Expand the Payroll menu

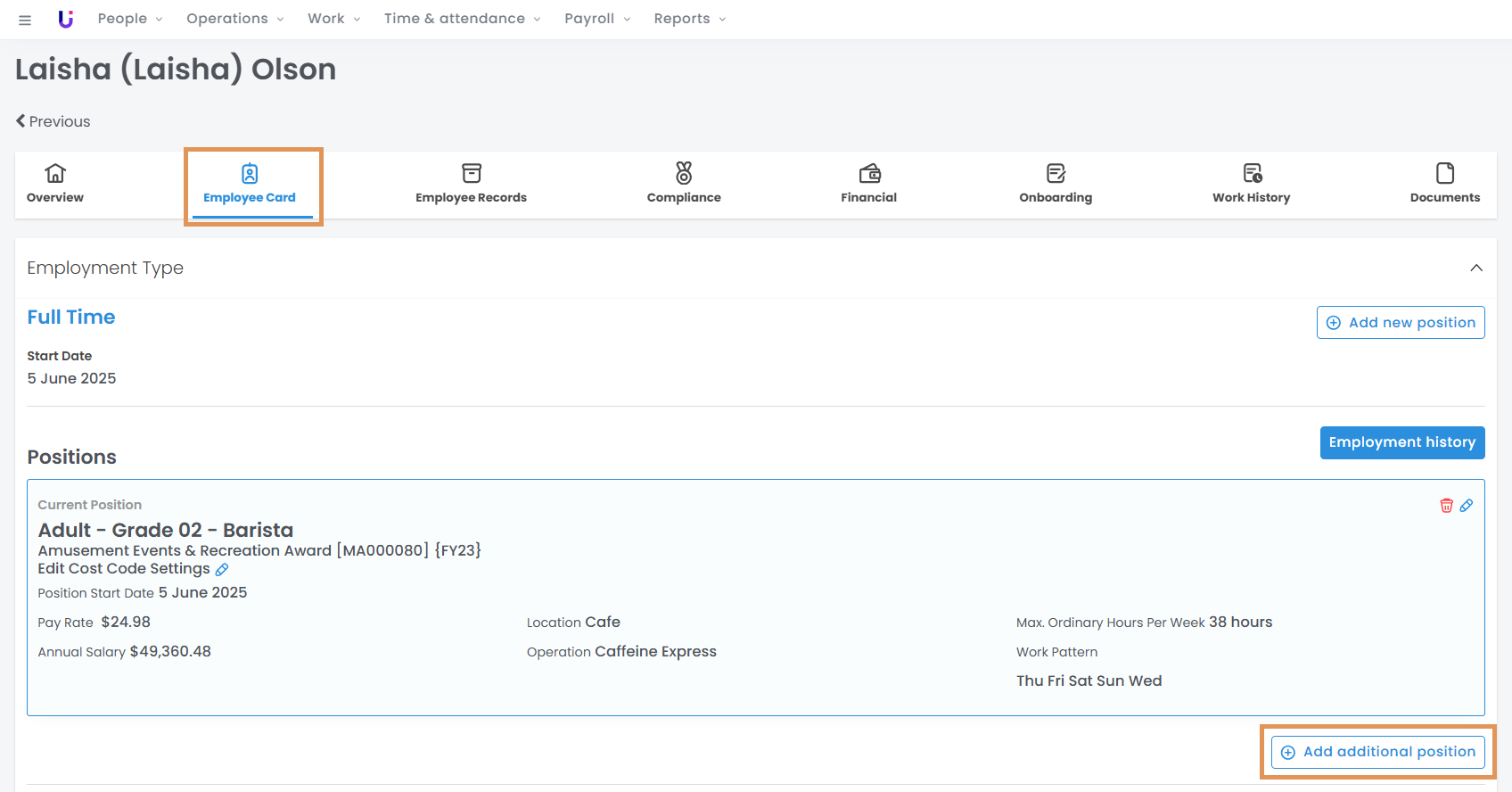click(x=597, y=19)
